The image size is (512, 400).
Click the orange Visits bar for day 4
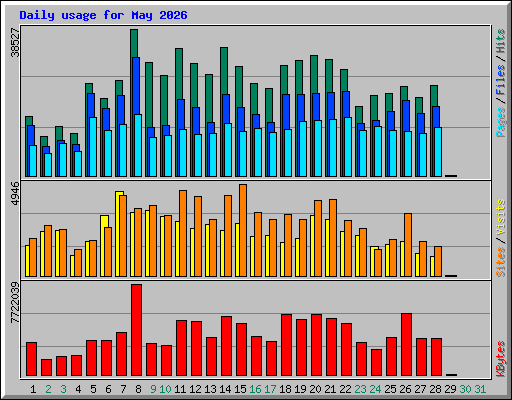pyautogui.click(x=78, y=263)
